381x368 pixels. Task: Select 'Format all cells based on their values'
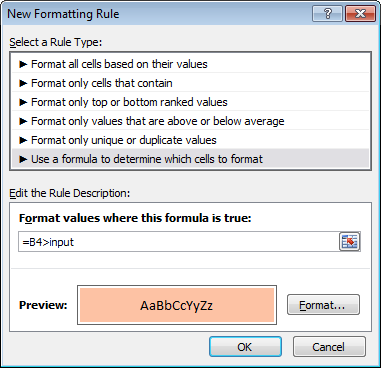191,64
